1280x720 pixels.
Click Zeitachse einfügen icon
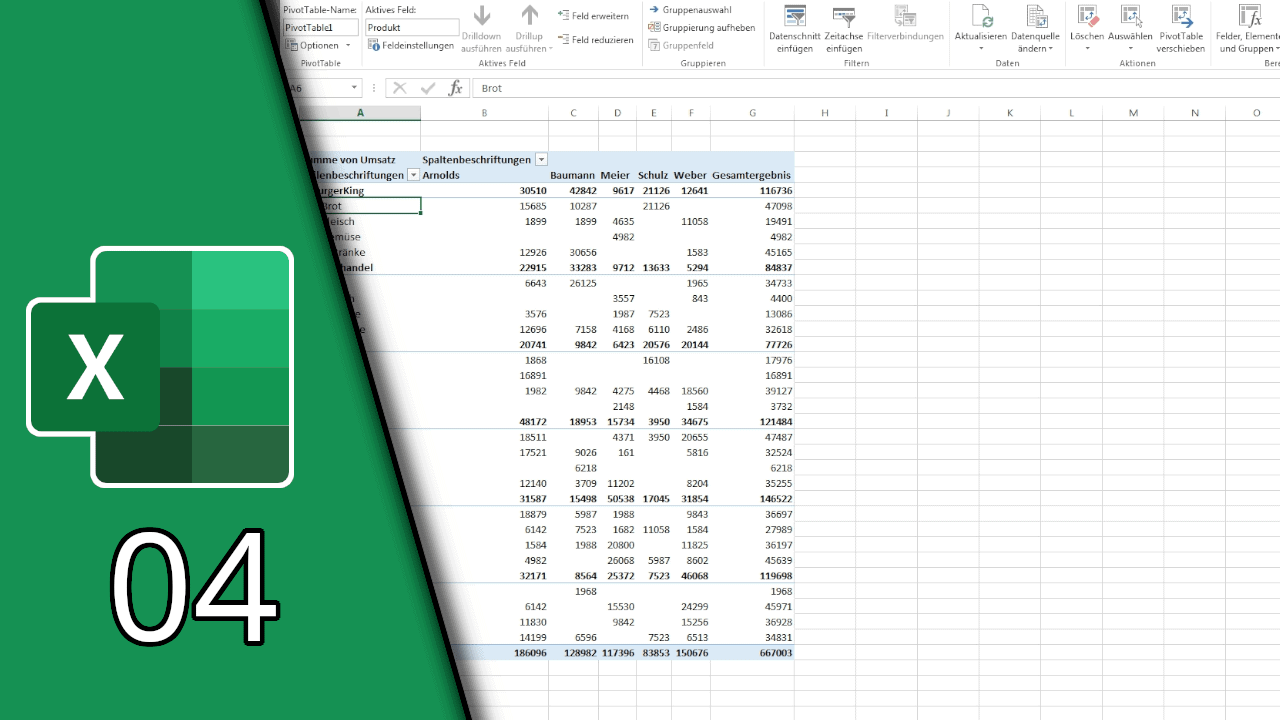[x=844, y=17]
